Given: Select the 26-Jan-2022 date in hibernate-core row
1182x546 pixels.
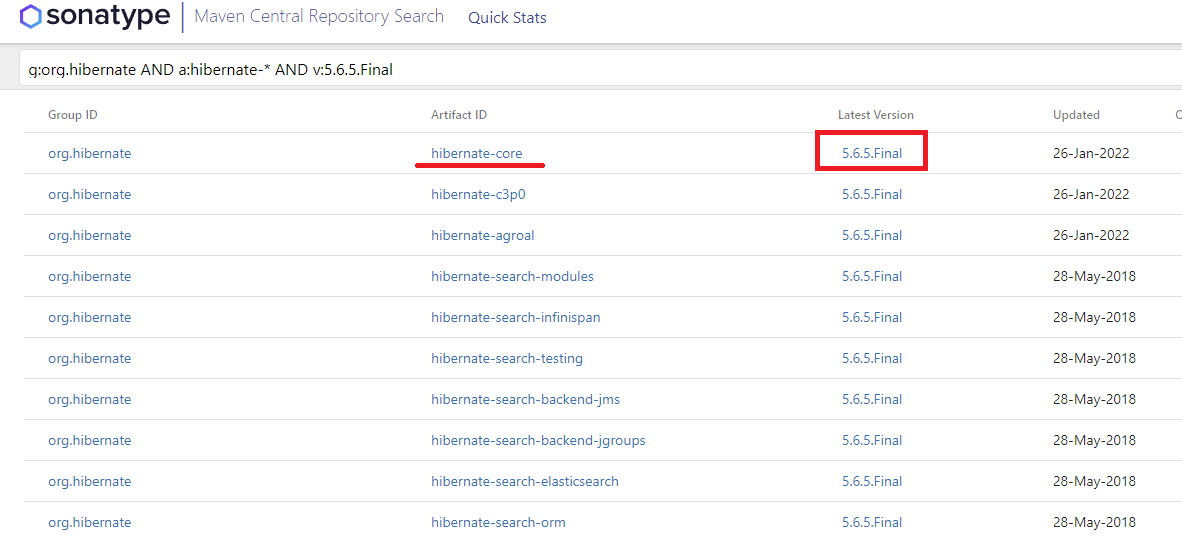Looking at the screenshot, I should coord(1091,153).
